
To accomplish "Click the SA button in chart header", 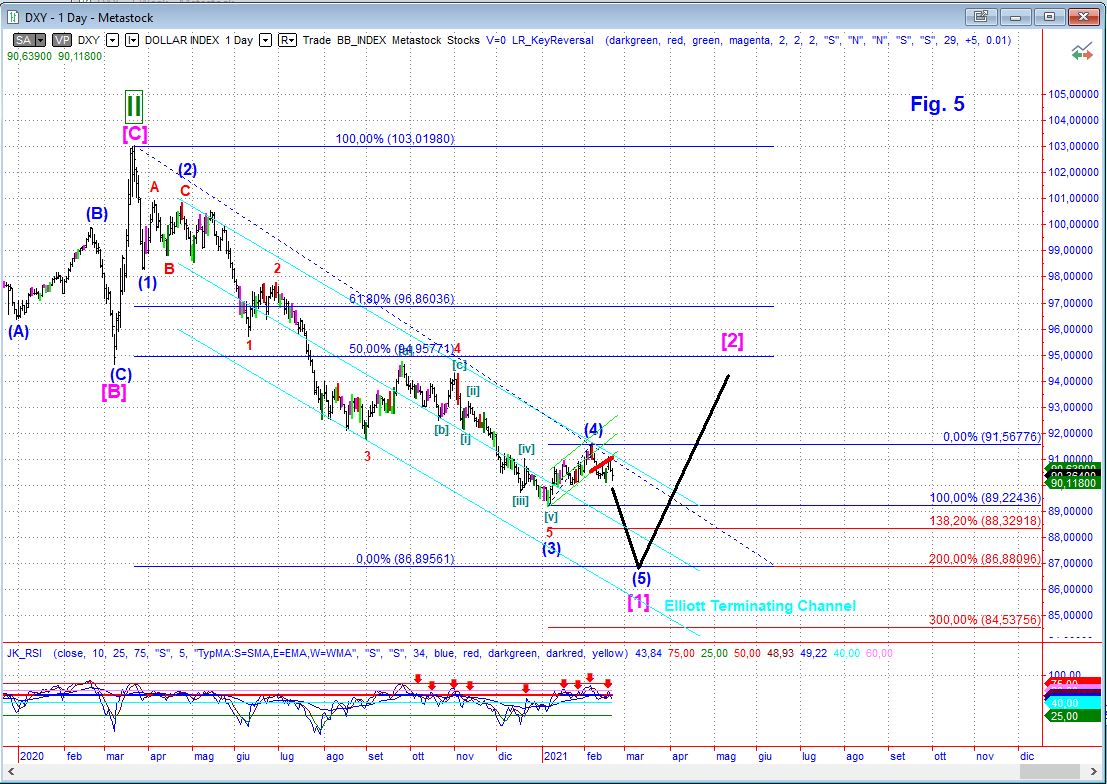I will pyautogui.click(x=23, y=40).
